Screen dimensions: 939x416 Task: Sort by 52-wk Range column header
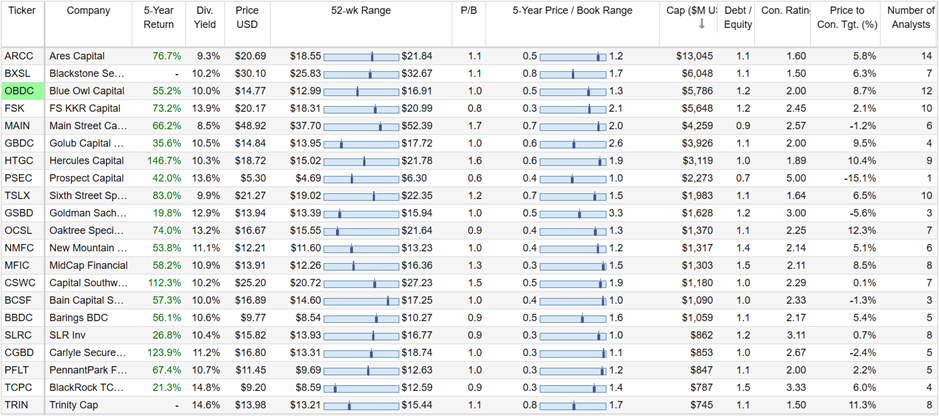pyautogui.click(x=361, y=11)
